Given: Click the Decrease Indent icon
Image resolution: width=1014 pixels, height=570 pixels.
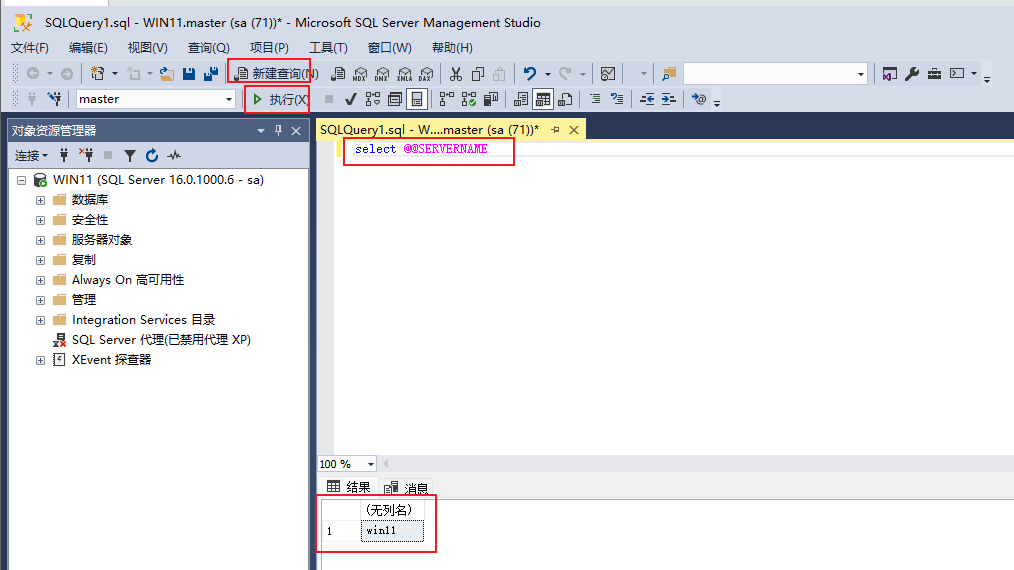Looking at the screenshot, I should pyautogui.click(x=647, y=99).
